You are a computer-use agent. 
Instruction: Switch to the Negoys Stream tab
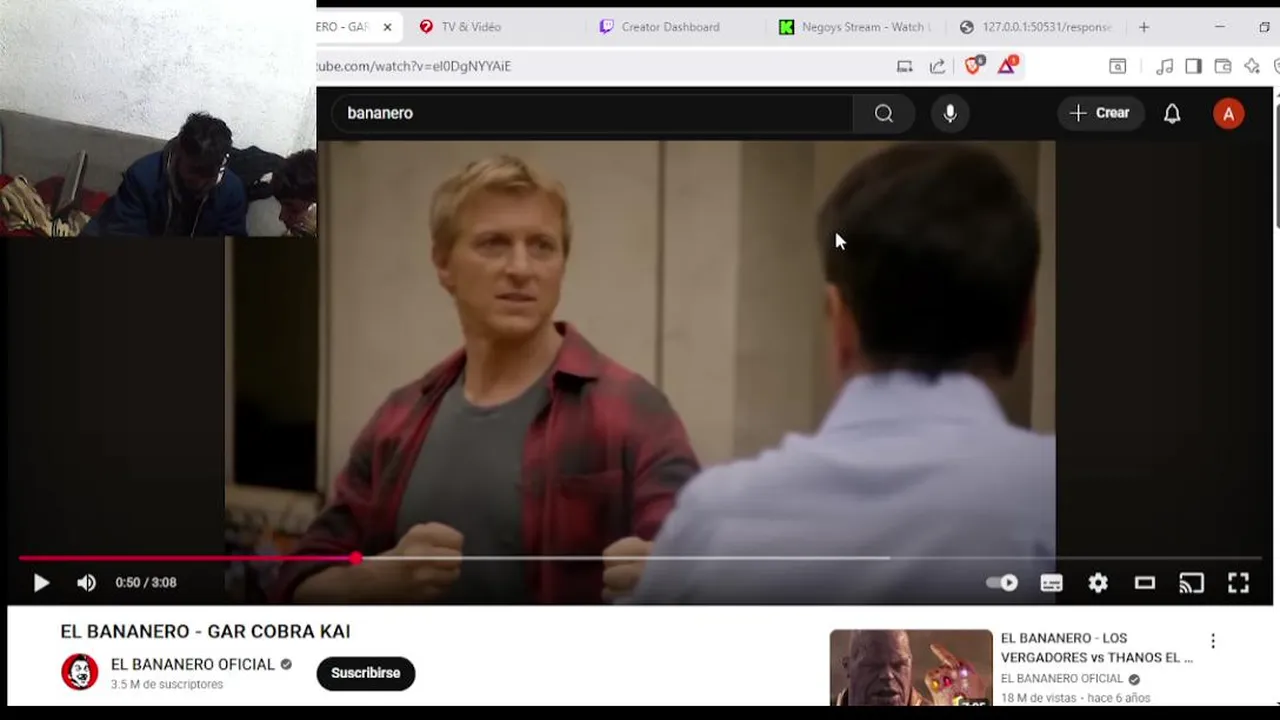pos(866,27)
